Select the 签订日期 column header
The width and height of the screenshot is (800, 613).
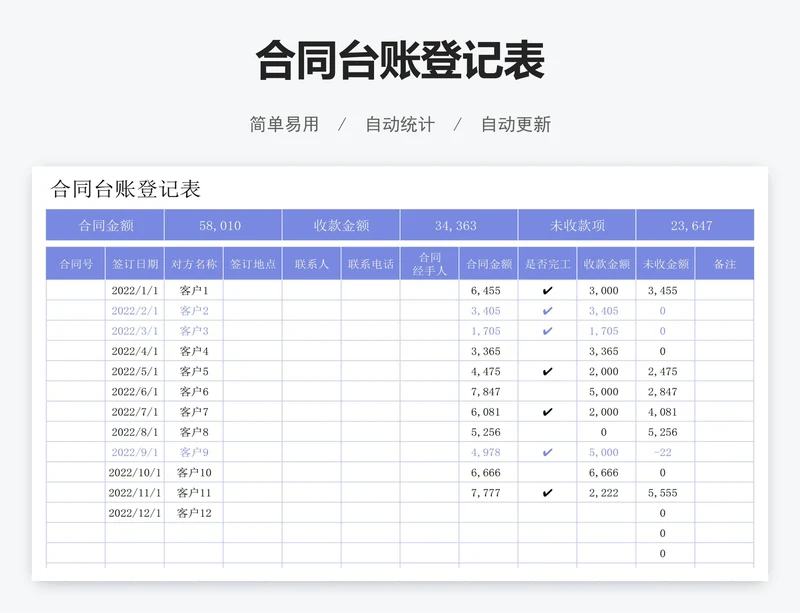135,264
